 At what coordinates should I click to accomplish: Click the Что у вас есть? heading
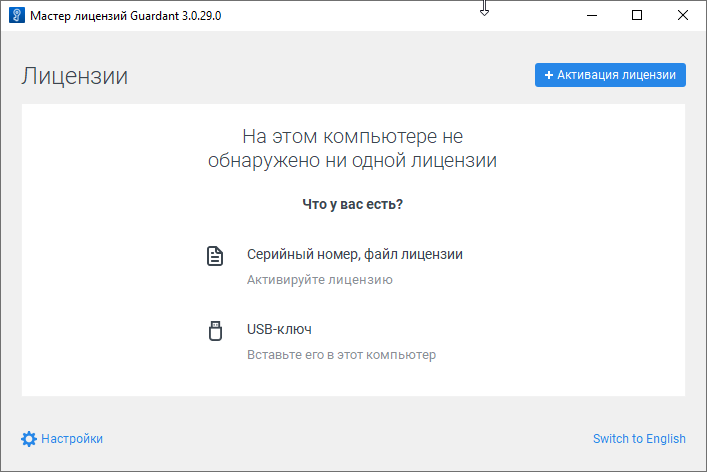(353, 204)
